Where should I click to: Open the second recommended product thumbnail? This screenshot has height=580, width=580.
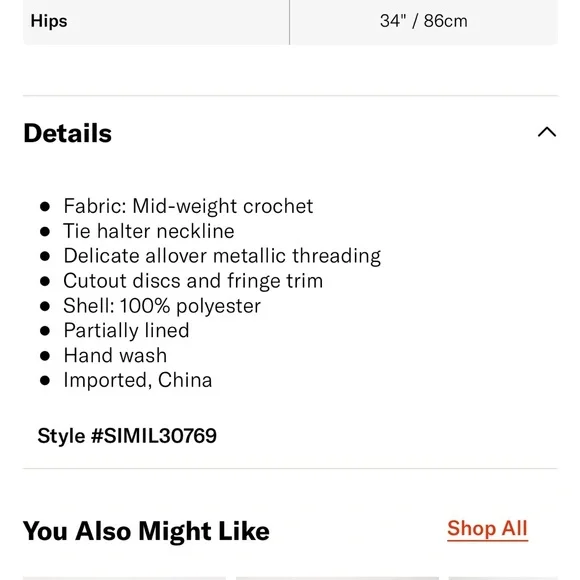click(337, 578)
